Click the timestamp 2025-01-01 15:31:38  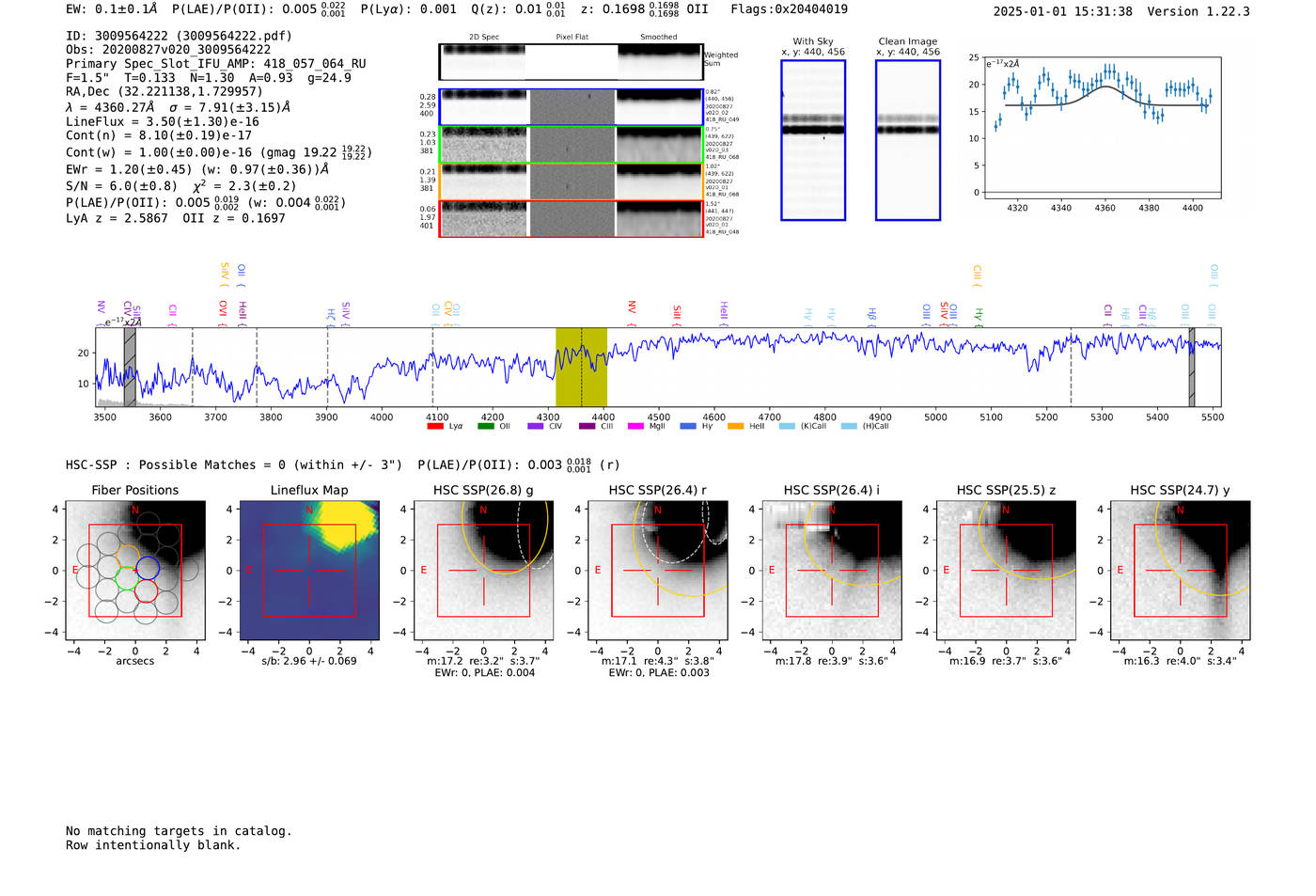click(1062, 11)
